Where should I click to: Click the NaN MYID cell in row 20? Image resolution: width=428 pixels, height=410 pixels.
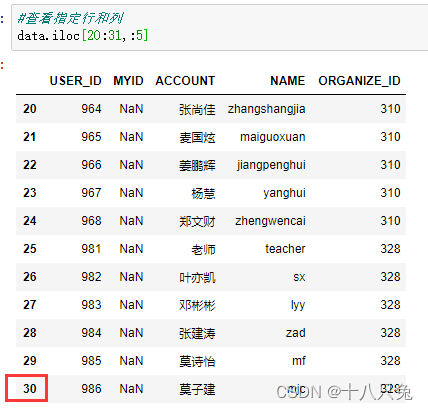tap(131, 109)
